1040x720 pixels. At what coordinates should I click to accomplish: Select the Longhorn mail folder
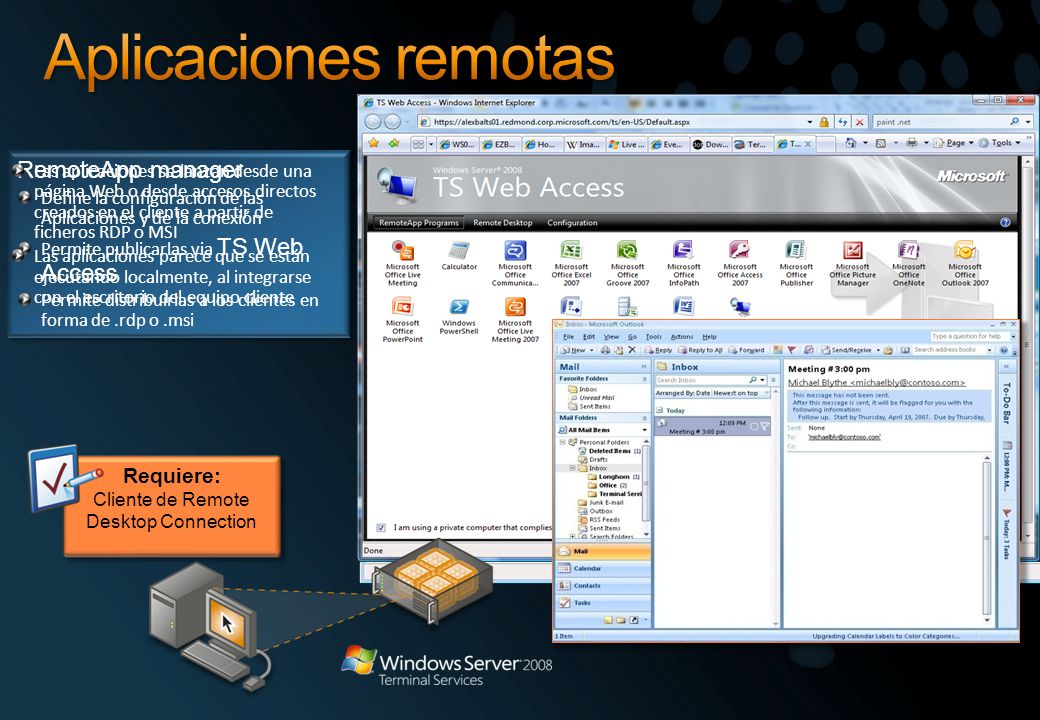tap(614, 477)
